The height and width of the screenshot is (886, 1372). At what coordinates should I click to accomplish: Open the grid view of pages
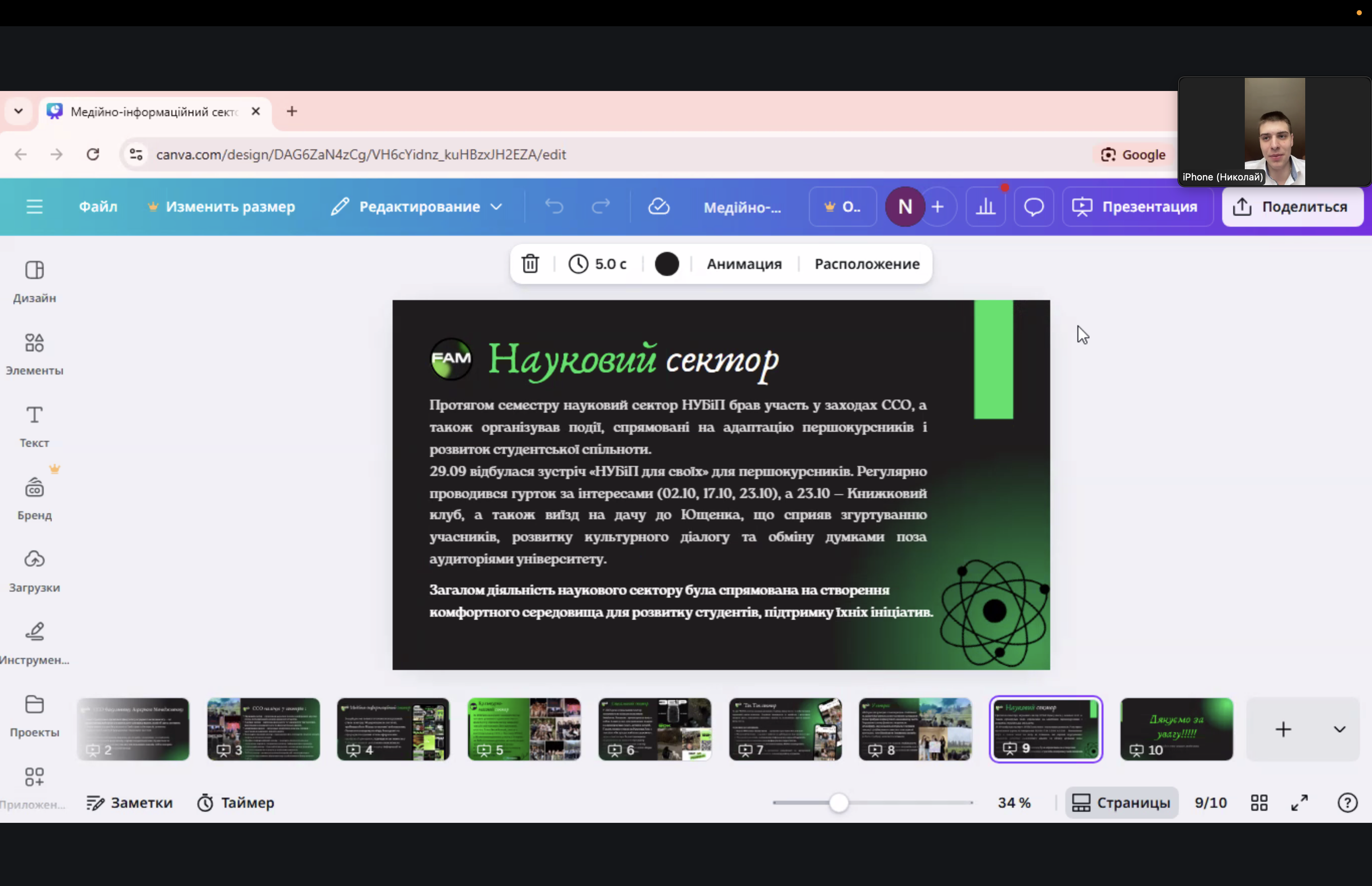(1259, 803)
